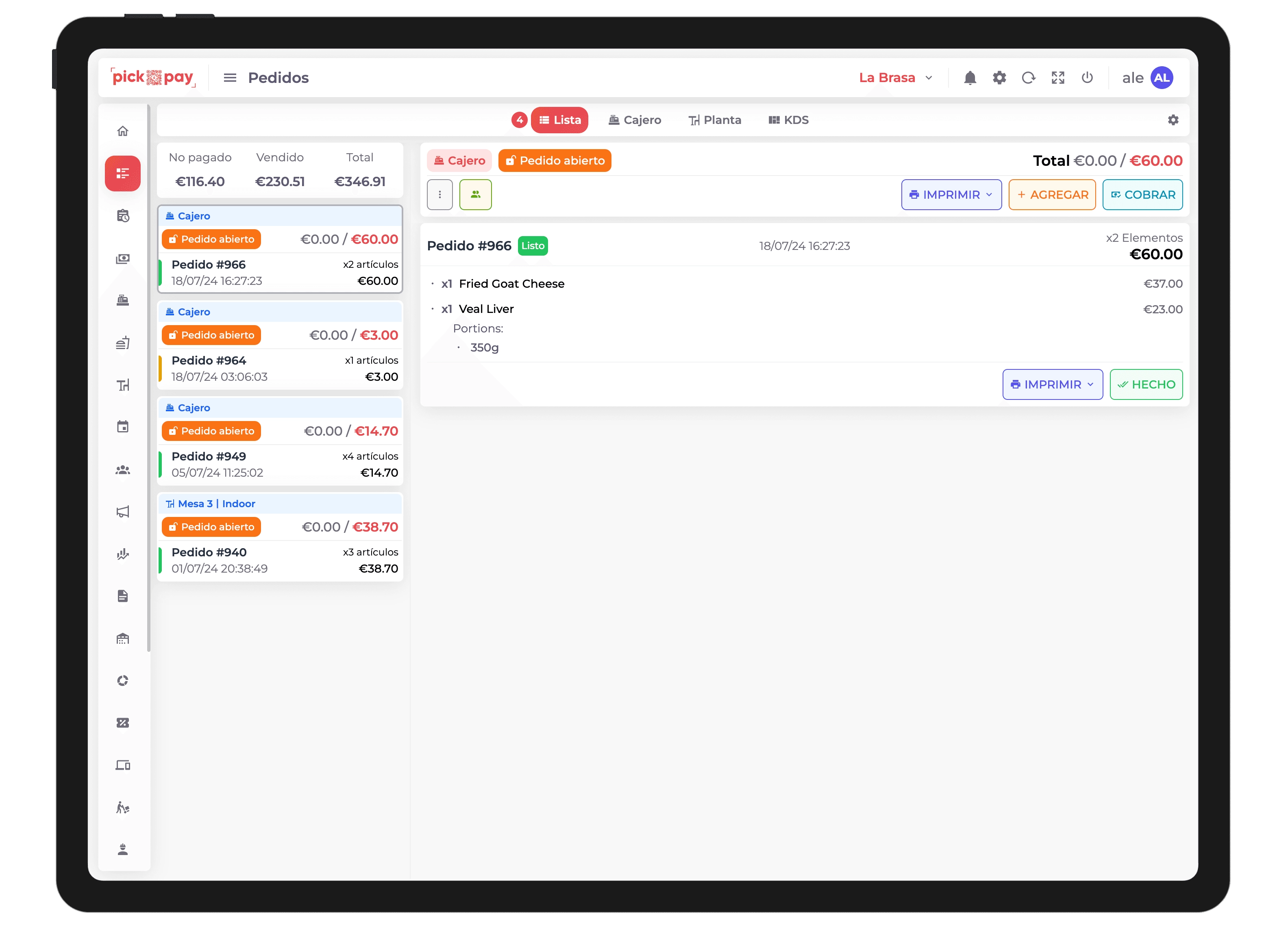Click the ale username text
1288x929 pixels.
(x=1132, y=78)
